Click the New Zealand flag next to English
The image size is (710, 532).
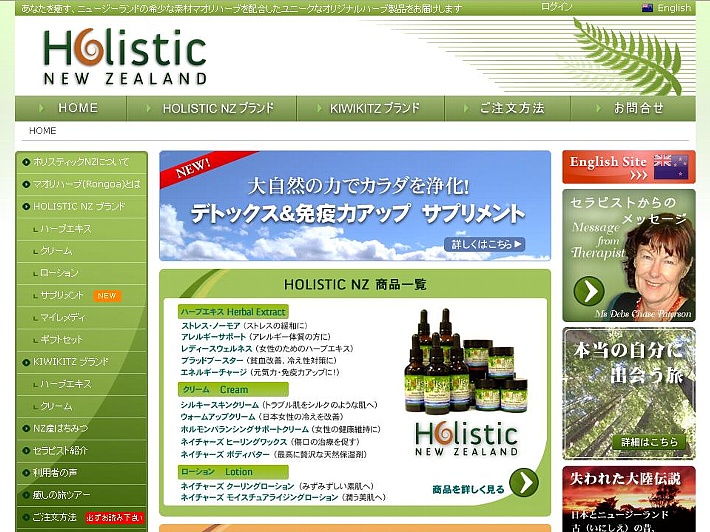pyautogui.click(x=648, y=8)
